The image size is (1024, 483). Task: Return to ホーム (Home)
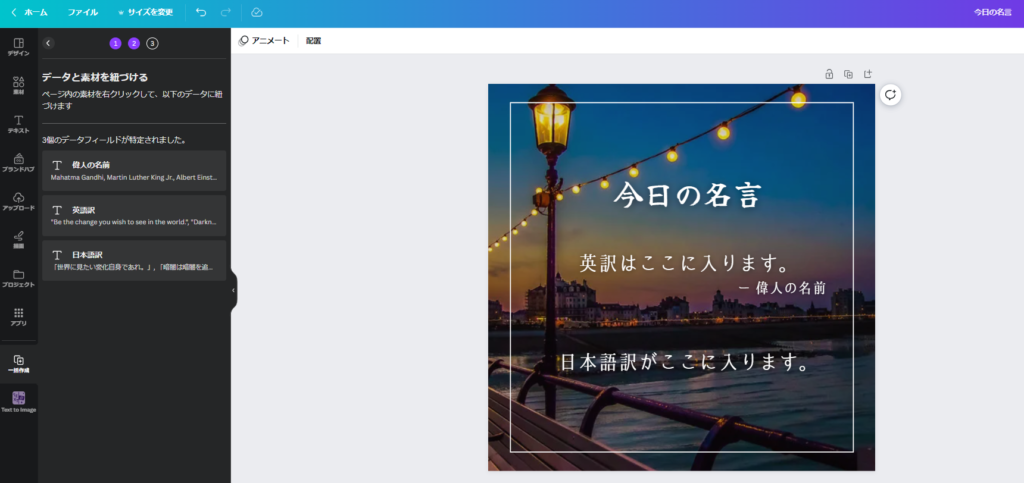click(29, 12)
